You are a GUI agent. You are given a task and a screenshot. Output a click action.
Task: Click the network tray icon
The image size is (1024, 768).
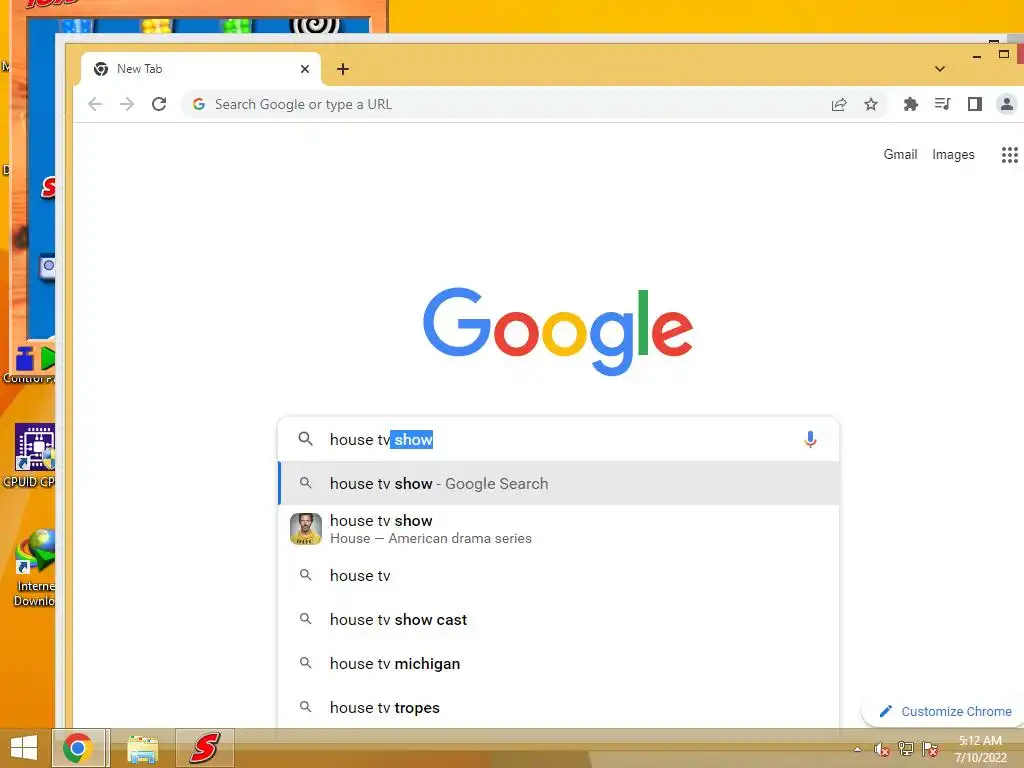(x=906, y=749)
